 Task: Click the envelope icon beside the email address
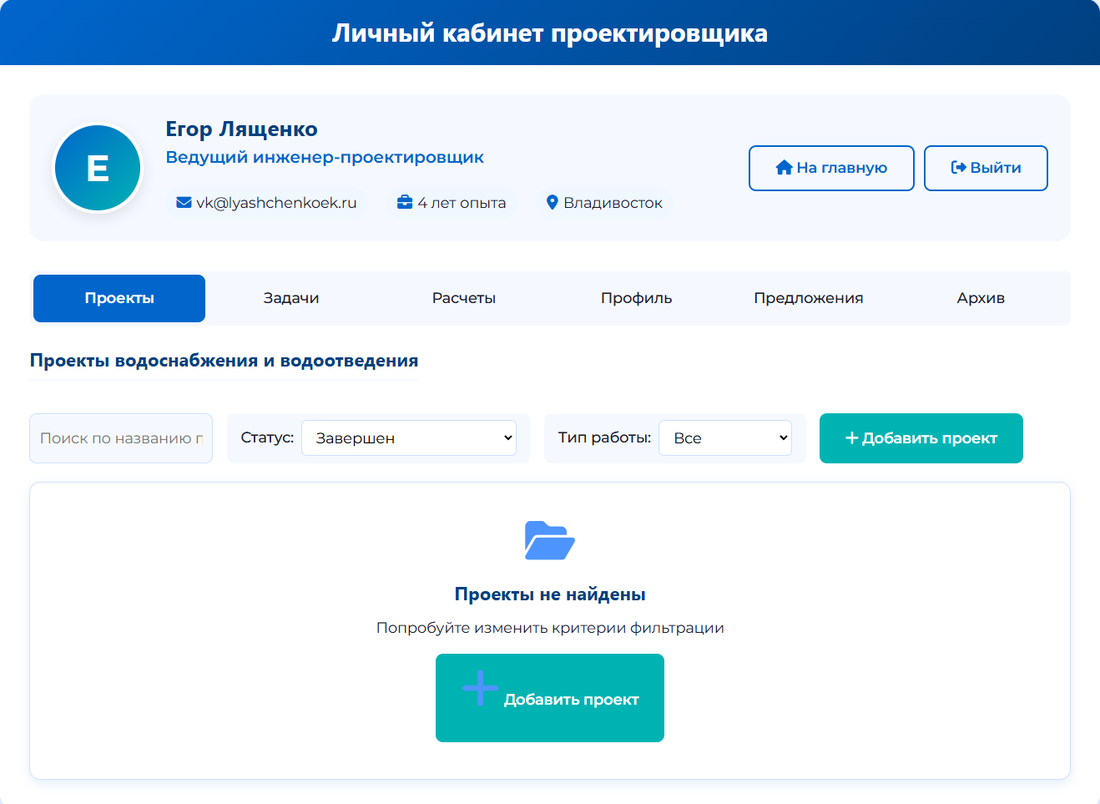(x=183, y=203)
